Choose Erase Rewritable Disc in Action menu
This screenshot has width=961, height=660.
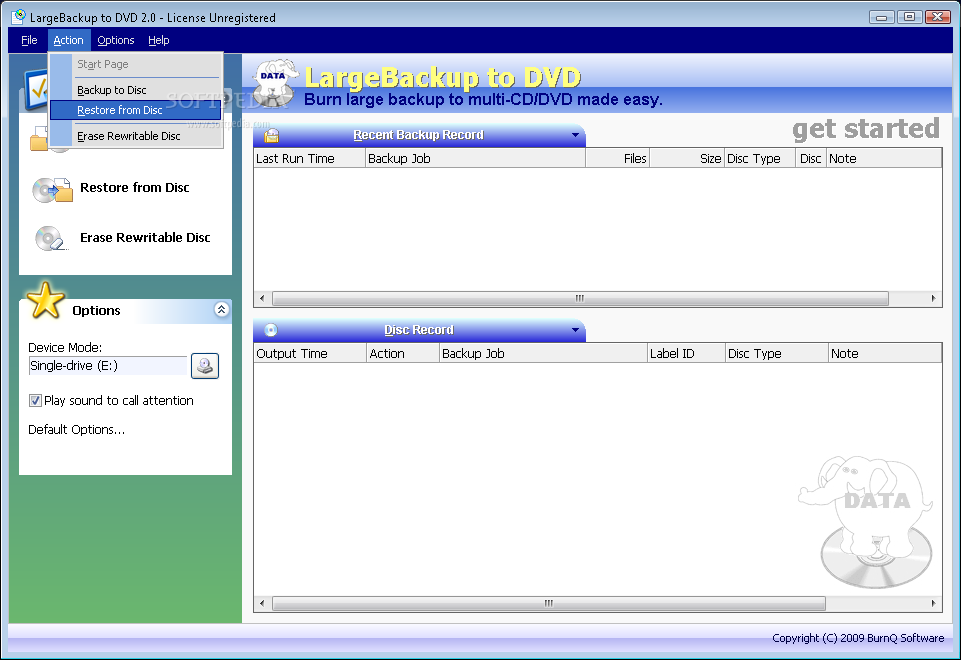135,136
